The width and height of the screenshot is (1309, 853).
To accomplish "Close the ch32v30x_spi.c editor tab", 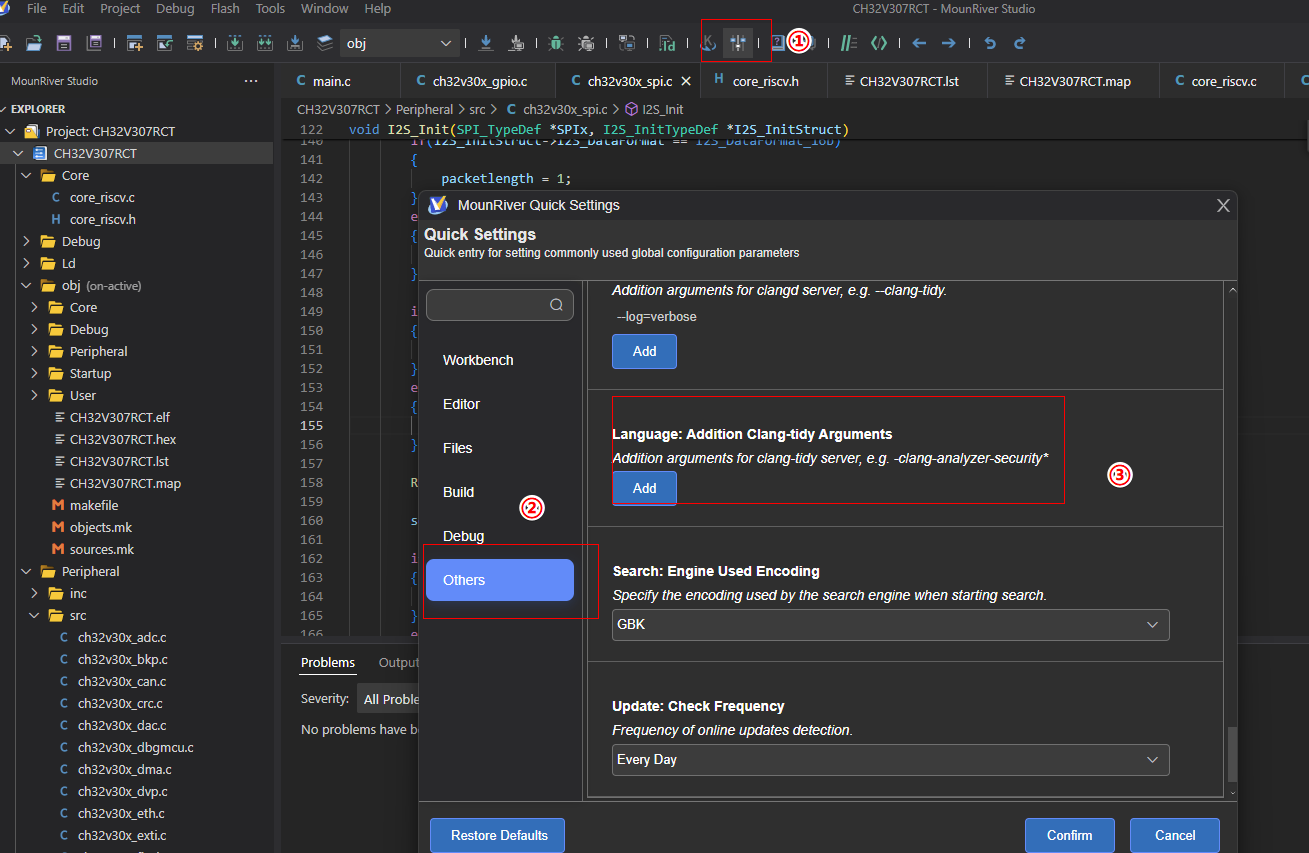I will (684, 81).
